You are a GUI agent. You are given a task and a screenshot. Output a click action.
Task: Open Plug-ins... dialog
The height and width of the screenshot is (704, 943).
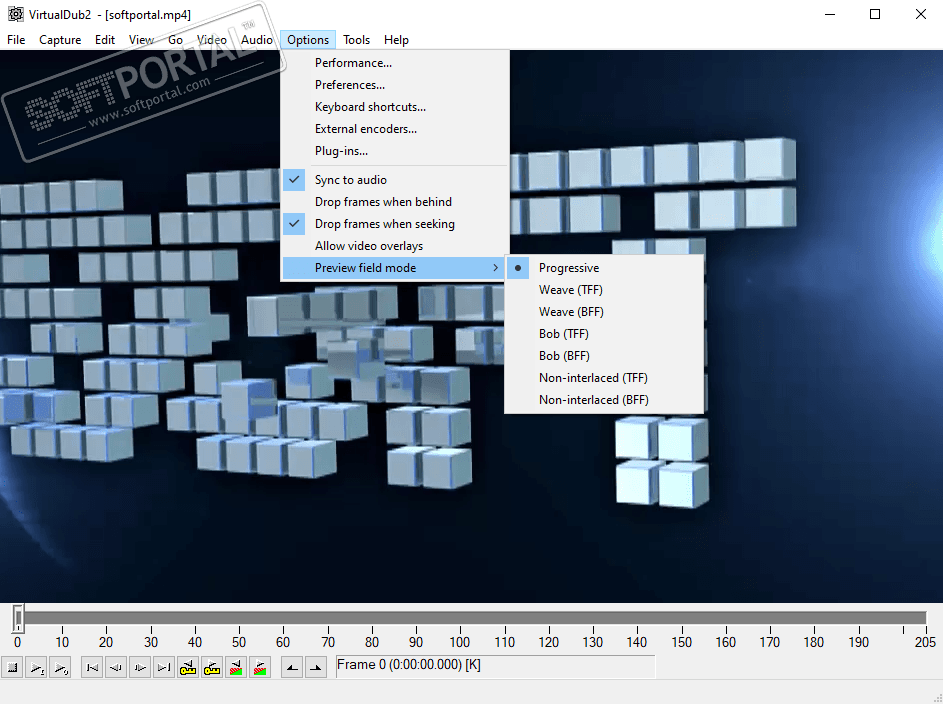(x=395, y=151)
